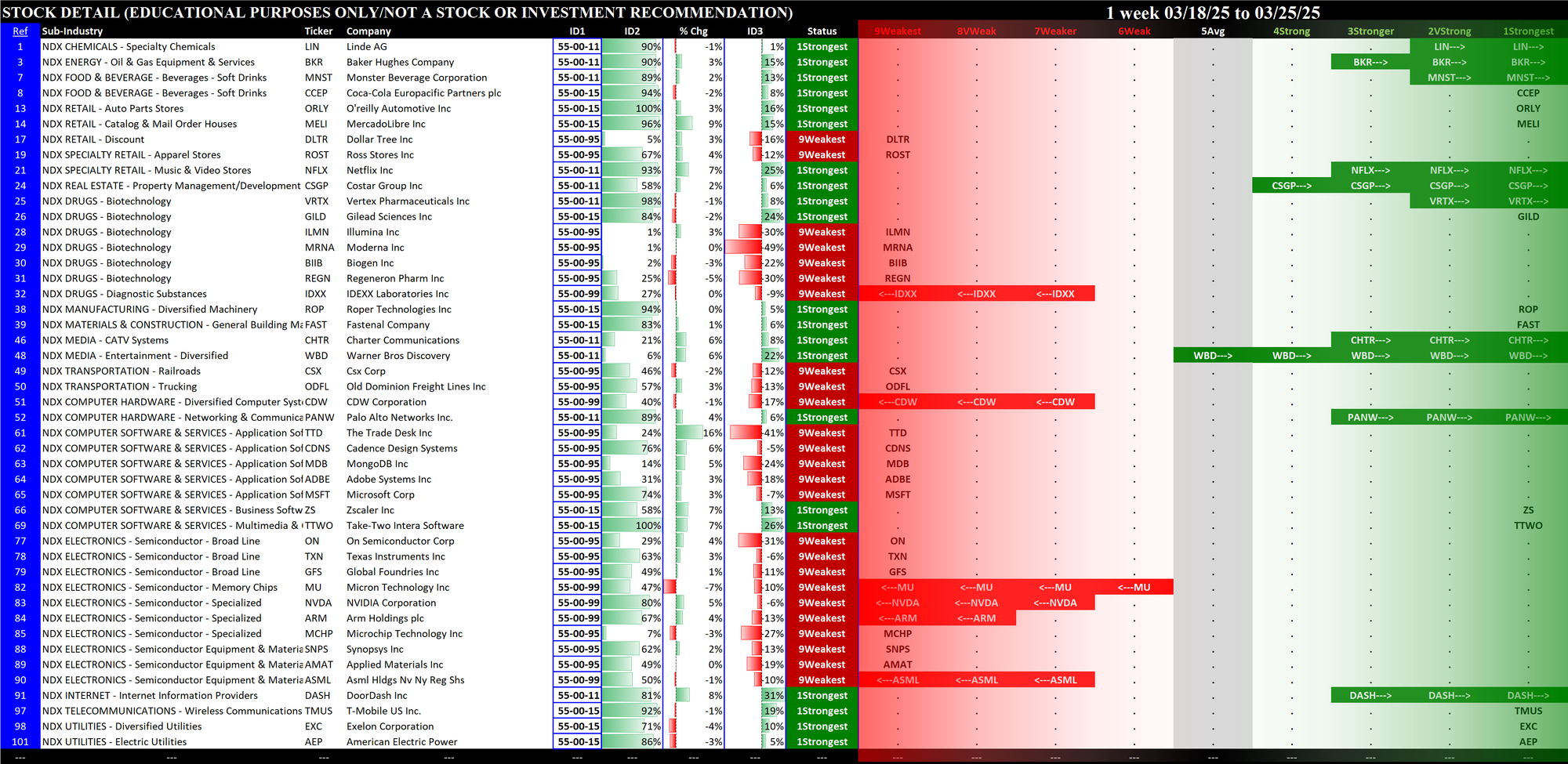Click the Vertex Pharmaceuticals Inc cell
This screenshot has width=1568, height=764.
(x=408, y=201)
